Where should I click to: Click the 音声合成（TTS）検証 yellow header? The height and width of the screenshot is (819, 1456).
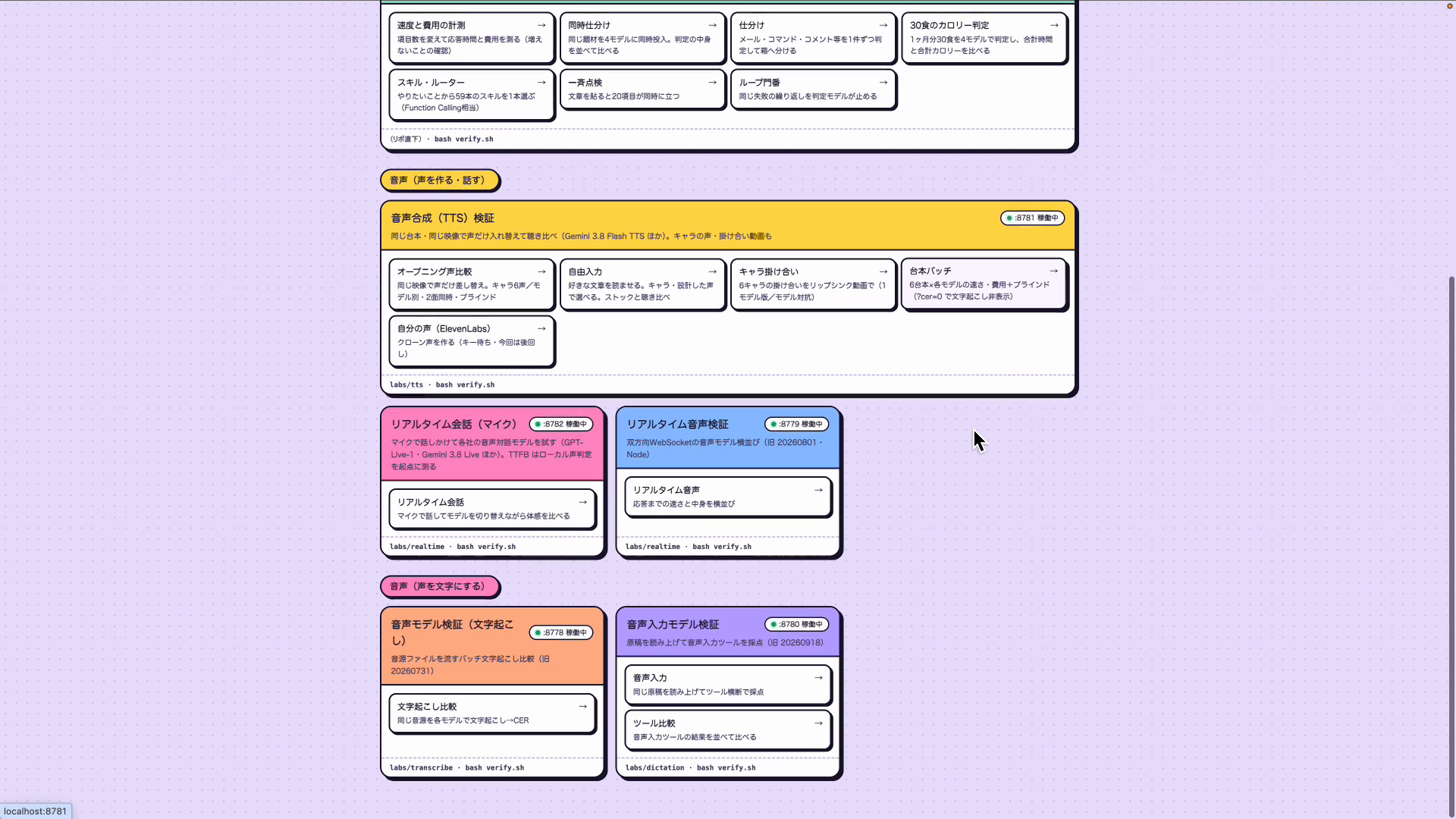click(x=727, y=225)
